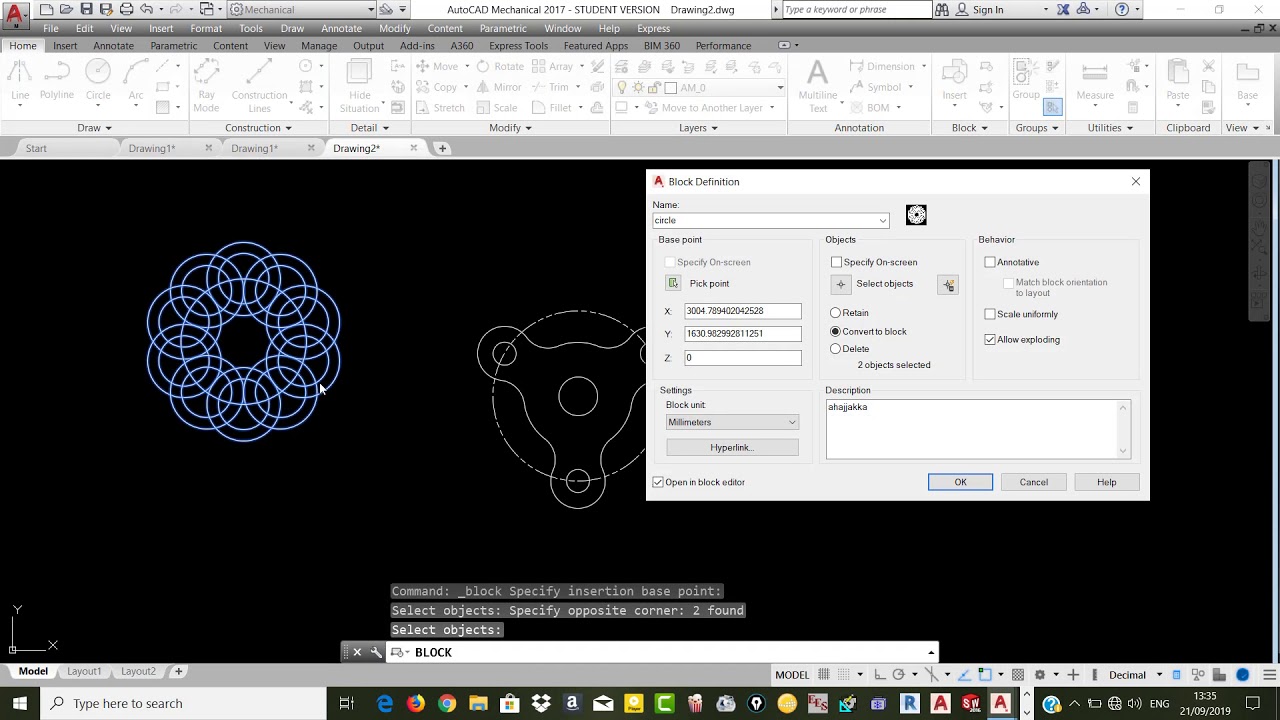The image size is (1280, 720).
Task: Open the Parametric ribbon tab
Action: point(174,46)
